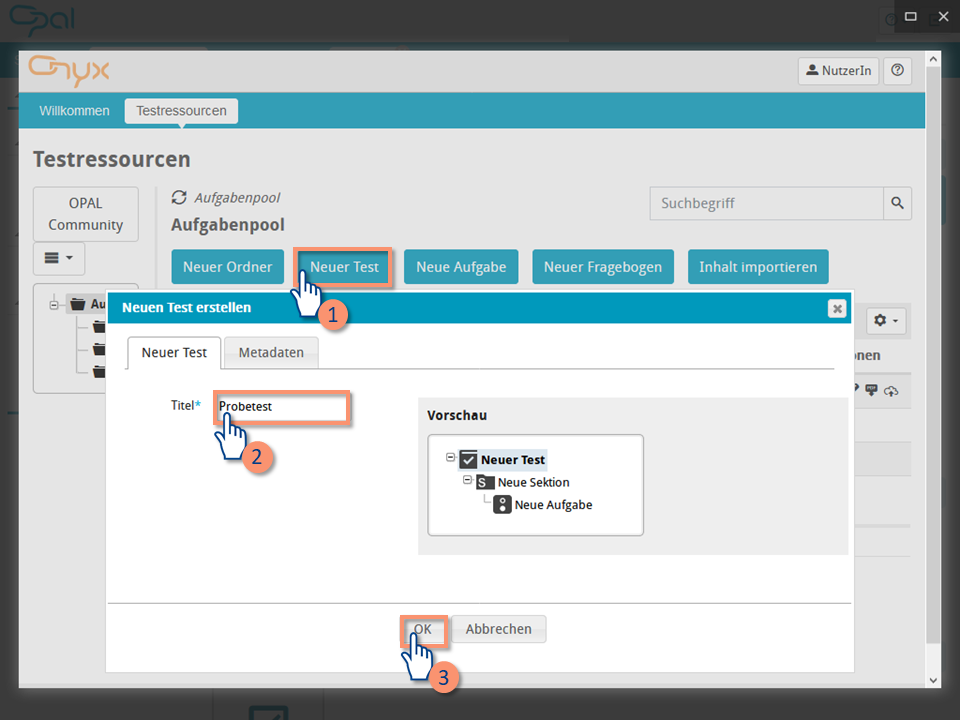Open the Willkommen tab
The height and width of the screenshot is (720, 960).
(x=74, y=111)
